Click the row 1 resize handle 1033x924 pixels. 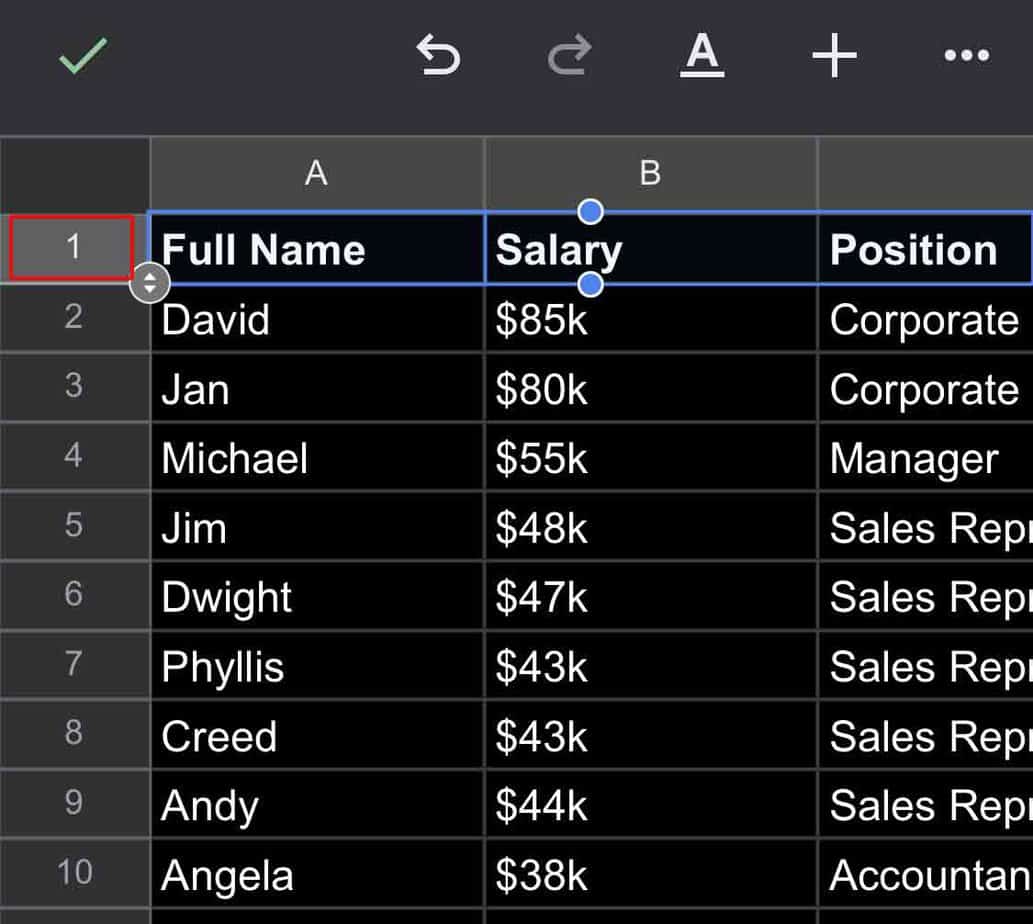pyautogui.click(x=150, y=283)
